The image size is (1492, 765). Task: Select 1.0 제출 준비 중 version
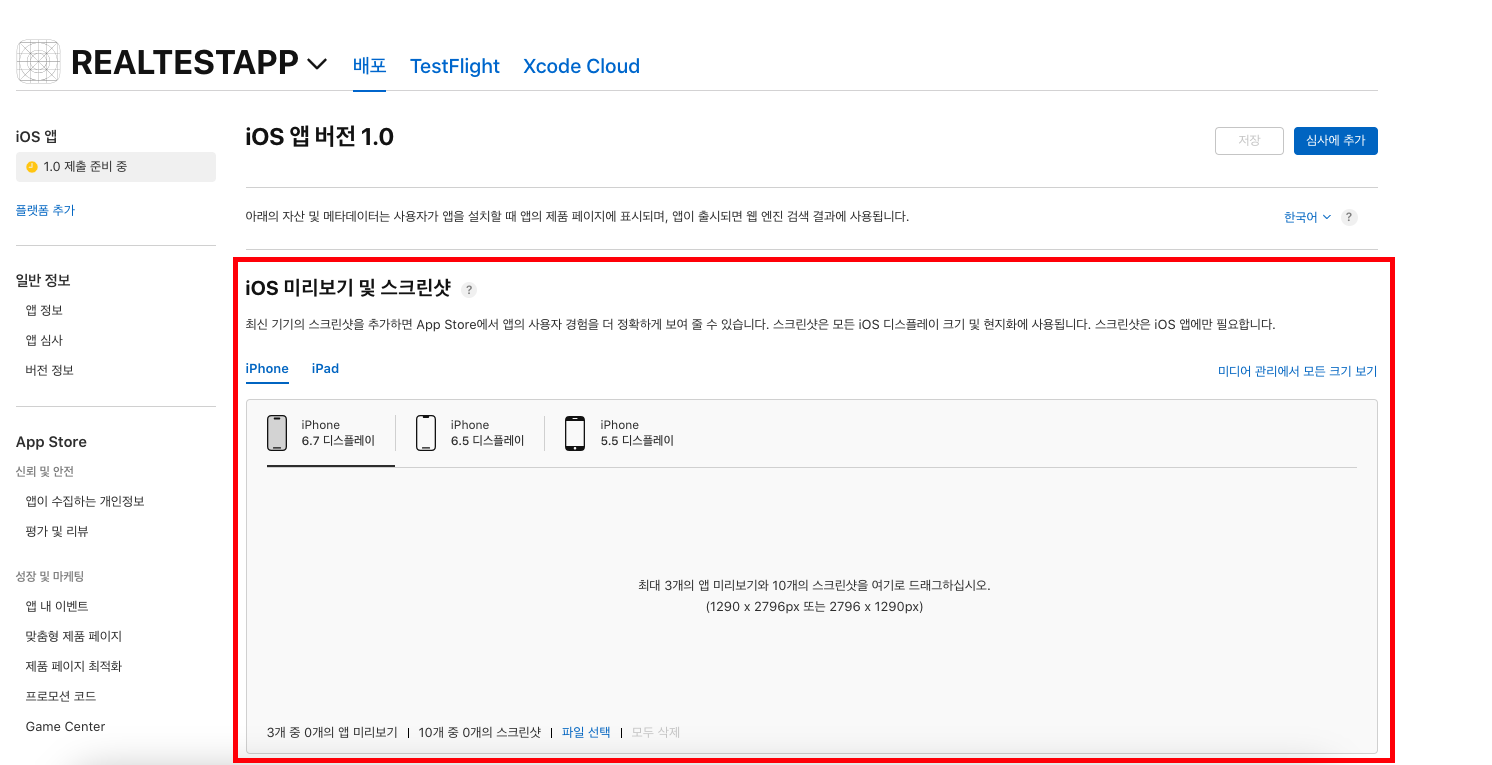pyautogui.click(x=116, y=167)
